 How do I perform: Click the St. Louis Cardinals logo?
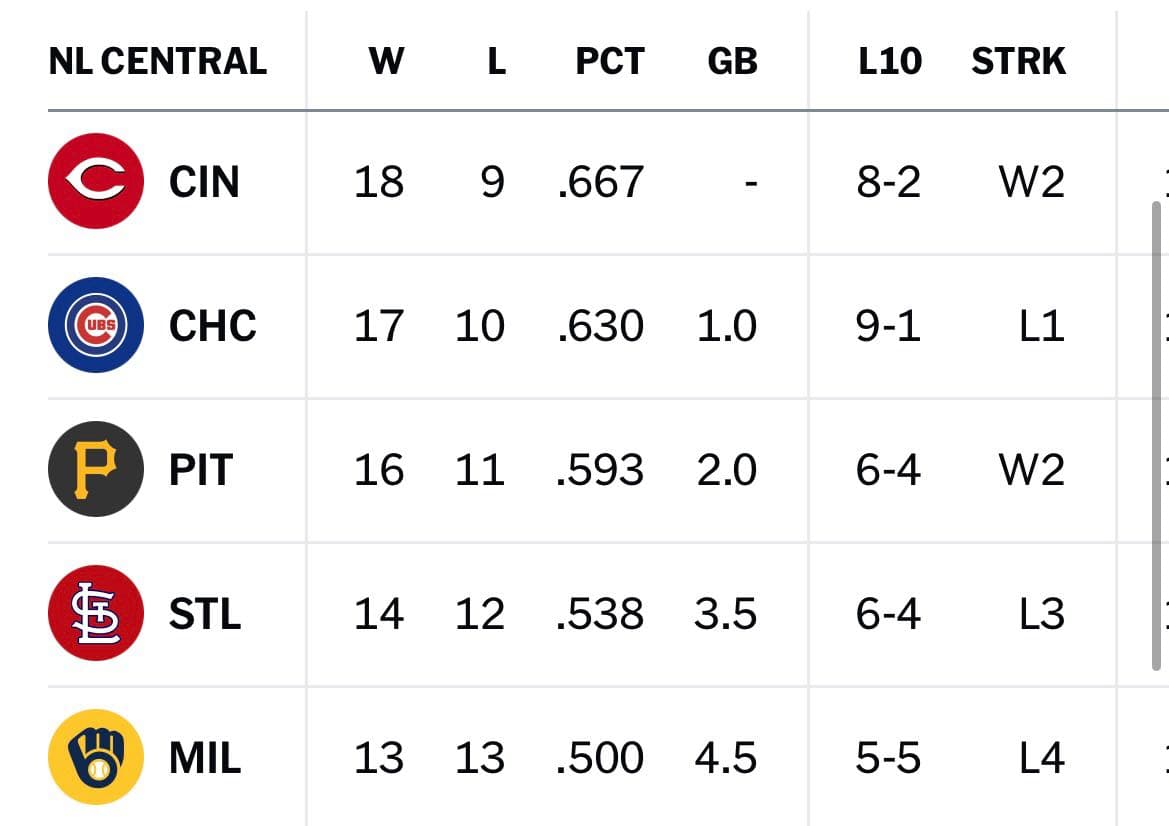[96, 613]
